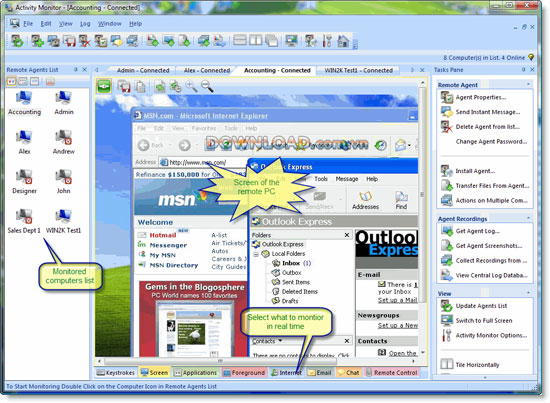Click Install Agent in Tasks Pane
The image size is (550, 403).
coord(475,171)
